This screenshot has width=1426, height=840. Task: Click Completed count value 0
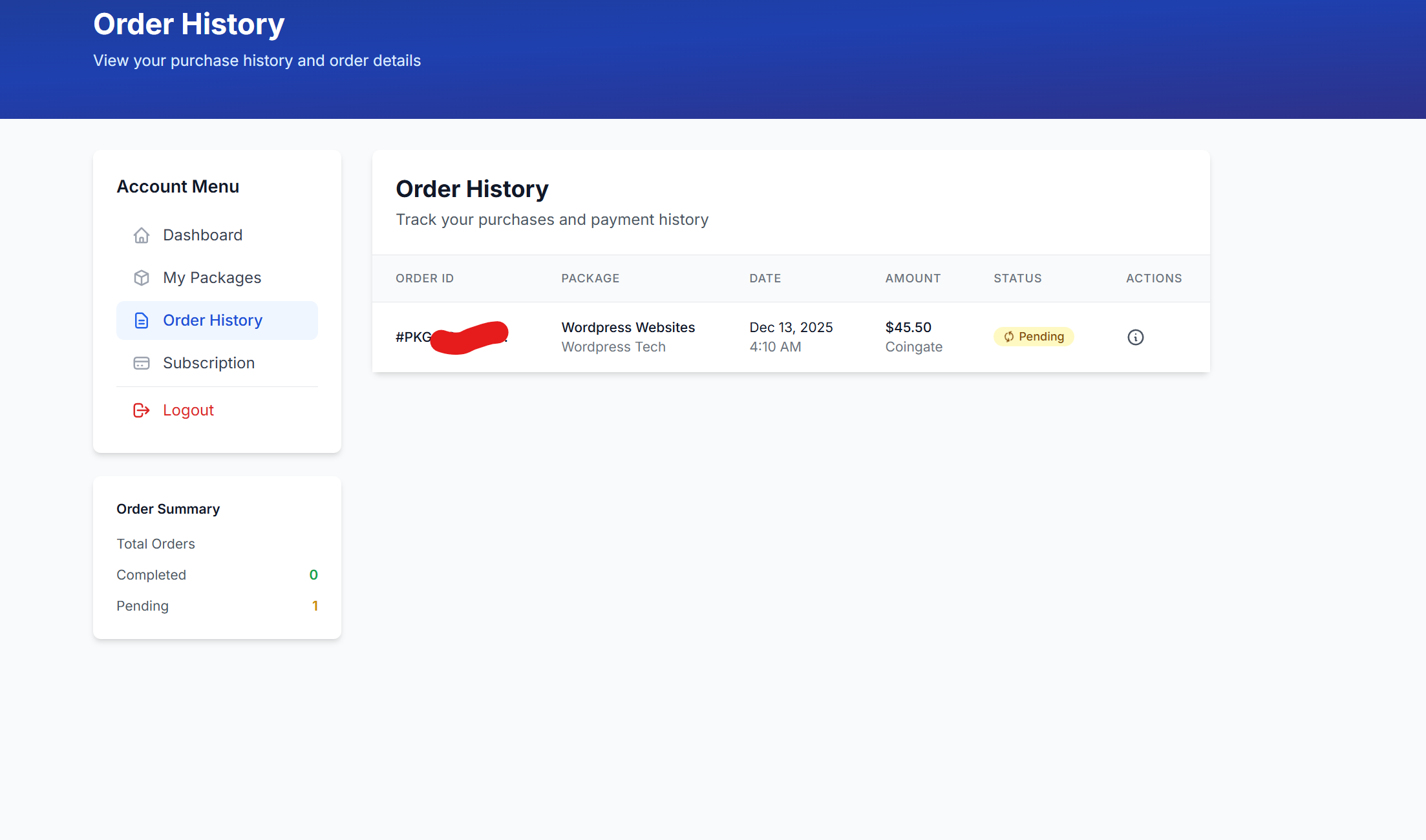point(314,575)
